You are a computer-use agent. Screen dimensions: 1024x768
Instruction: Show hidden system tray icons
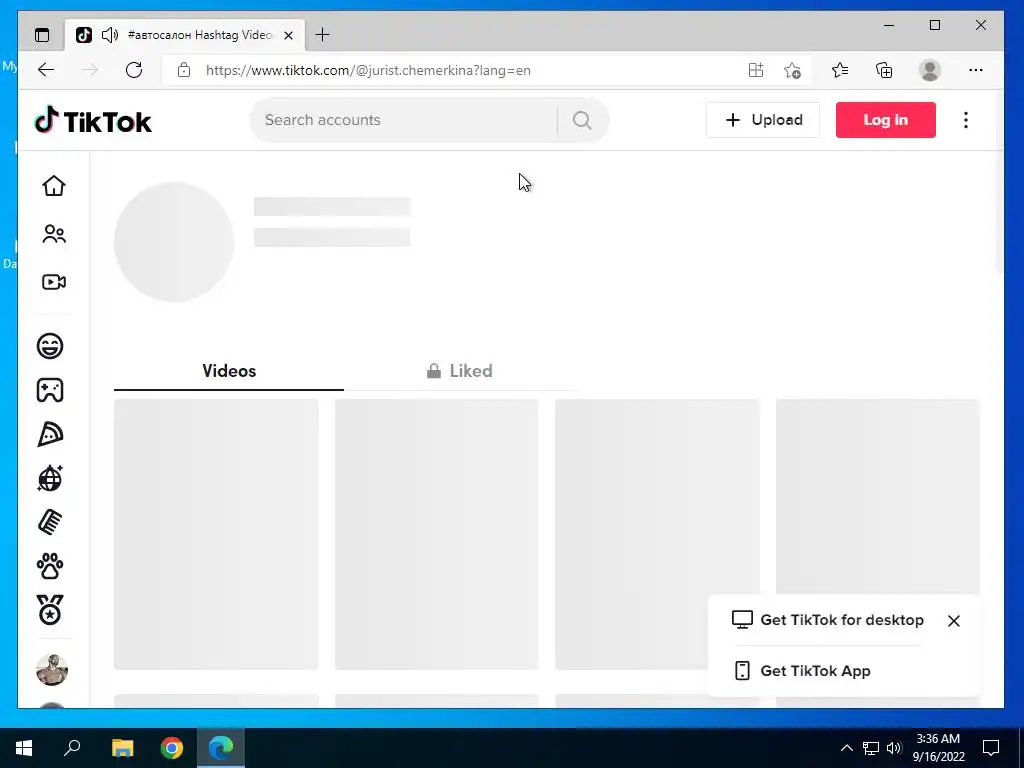[846, 748]
